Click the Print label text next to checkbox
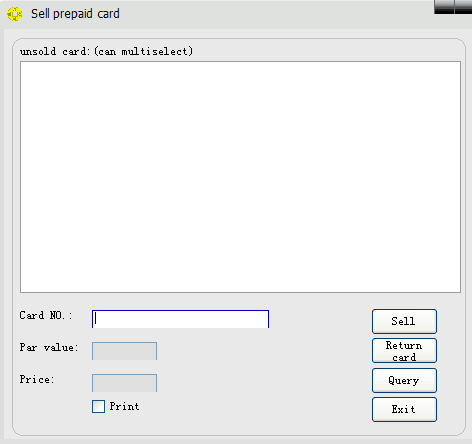Viewport: 472px width, 444px height. tap(124, 406)
